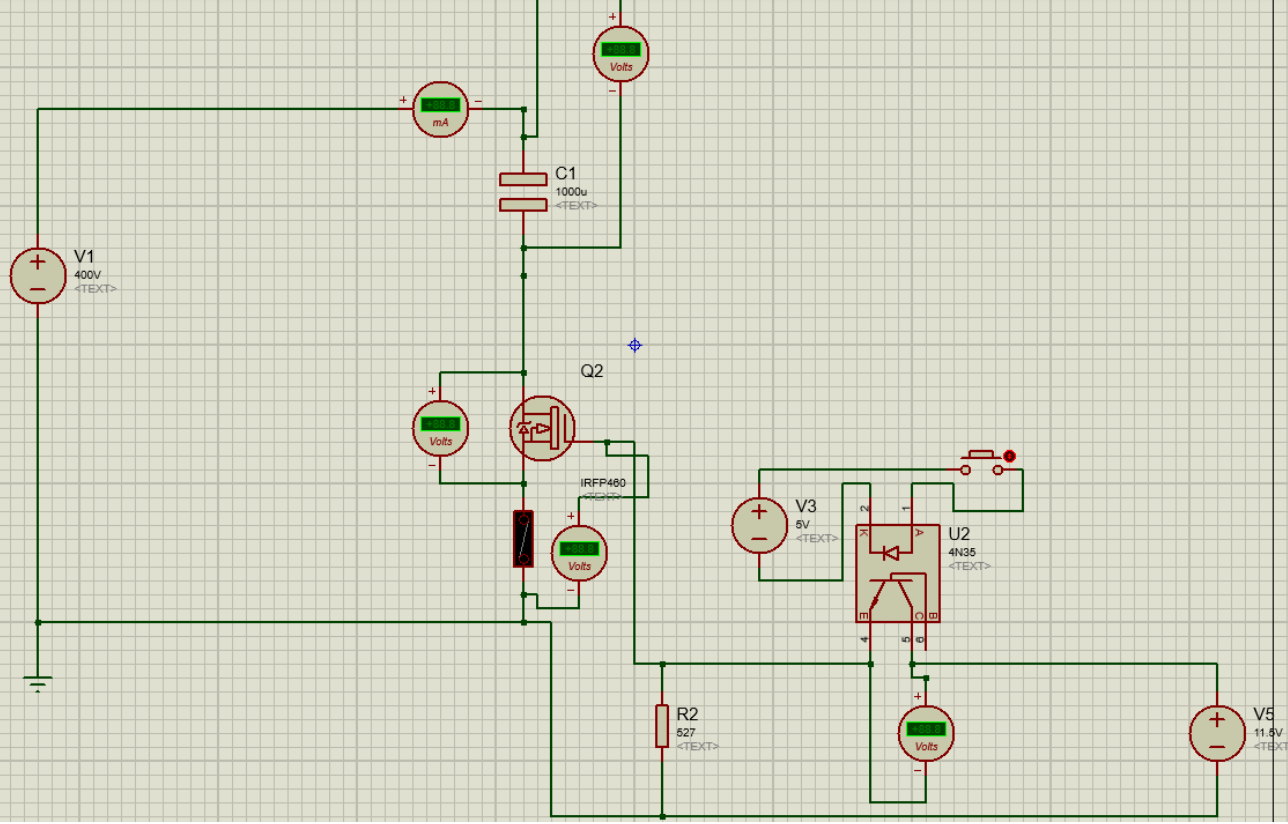Click the <TEXT> placeholder under 4N35
Screen dimensions: 1288x824
969,566
